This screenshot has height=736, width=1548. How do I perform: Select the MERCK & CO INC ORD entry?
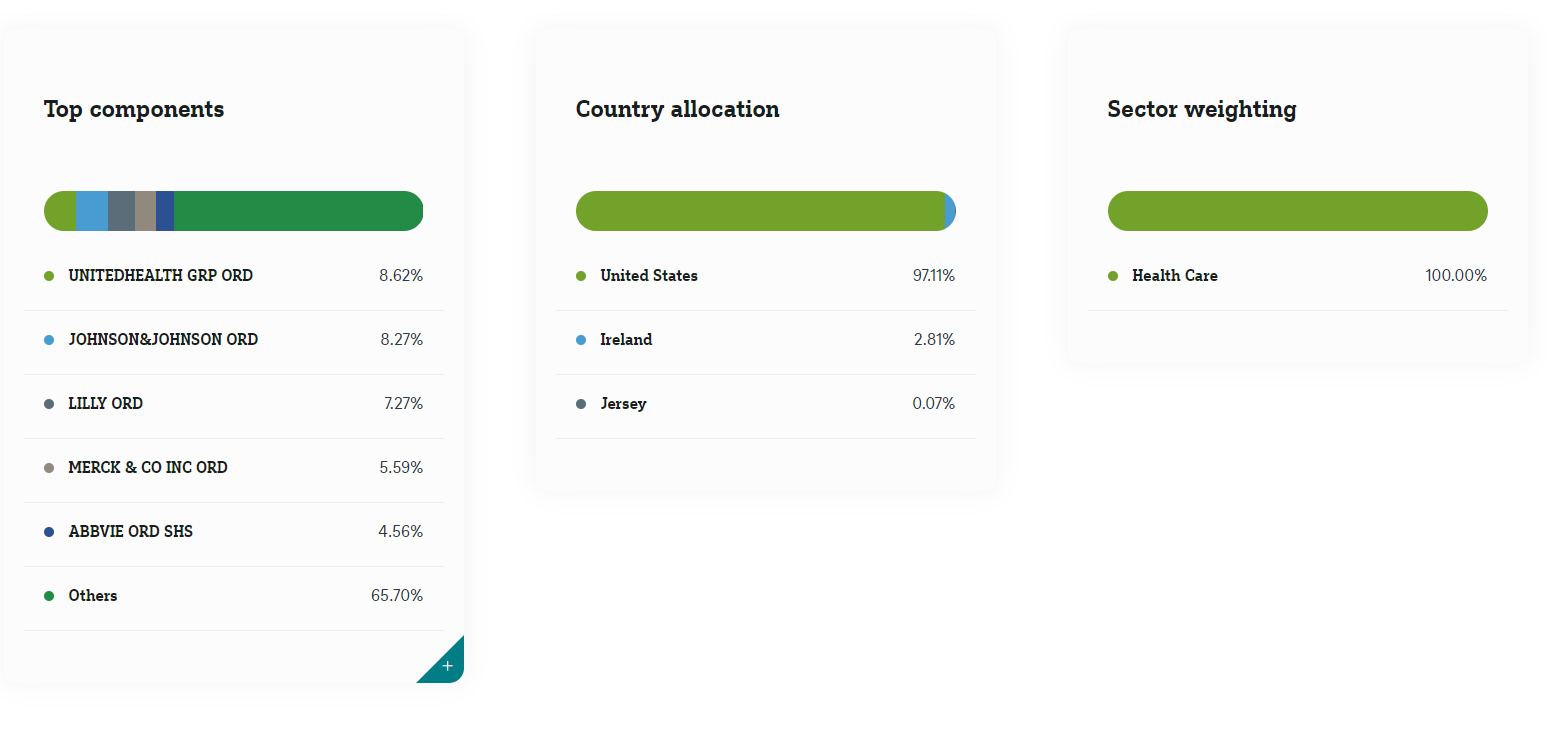pyautogui.click(x=147, y=468)
